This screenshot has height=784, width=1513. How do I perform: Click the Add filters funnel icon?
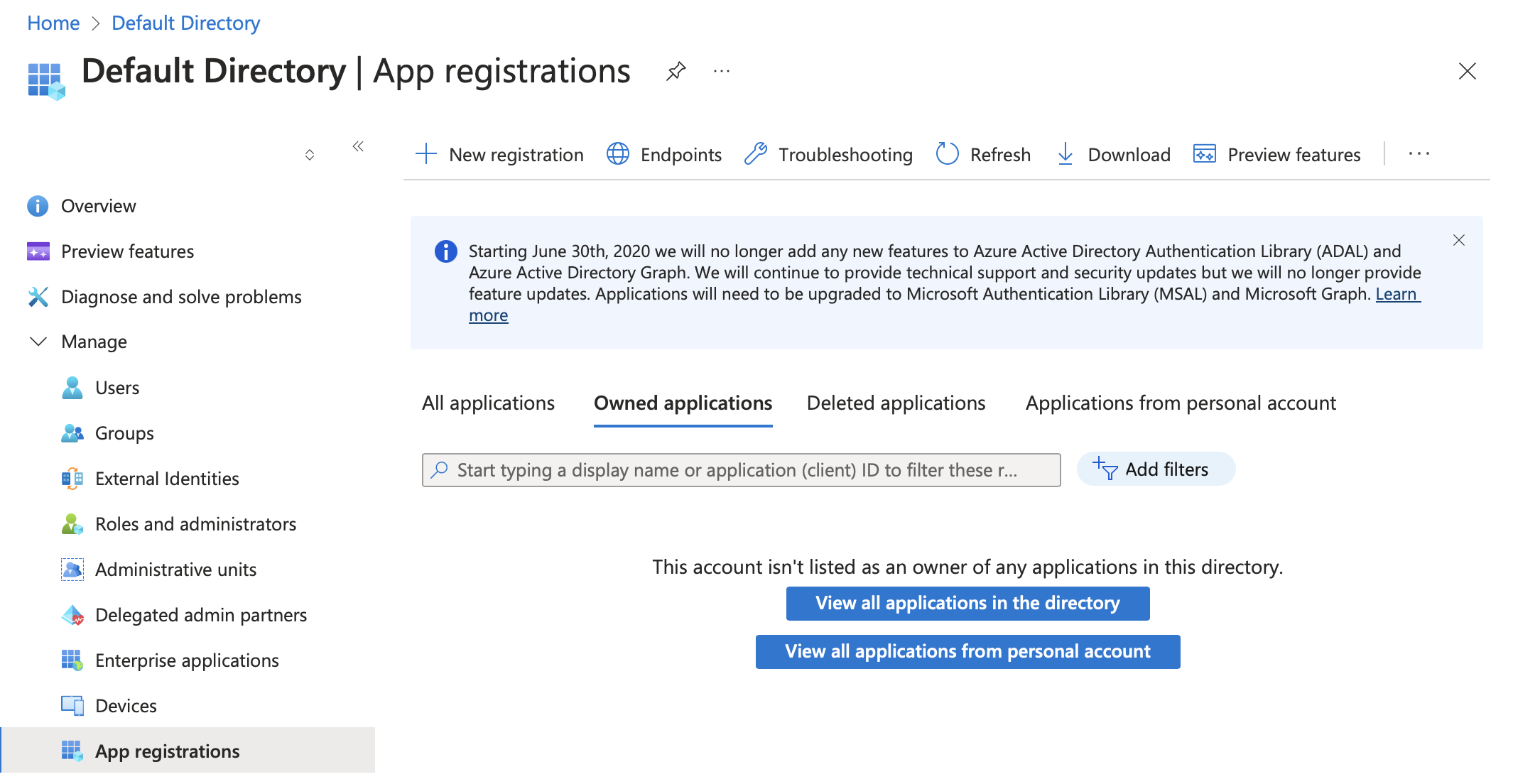coord(1105,469)
